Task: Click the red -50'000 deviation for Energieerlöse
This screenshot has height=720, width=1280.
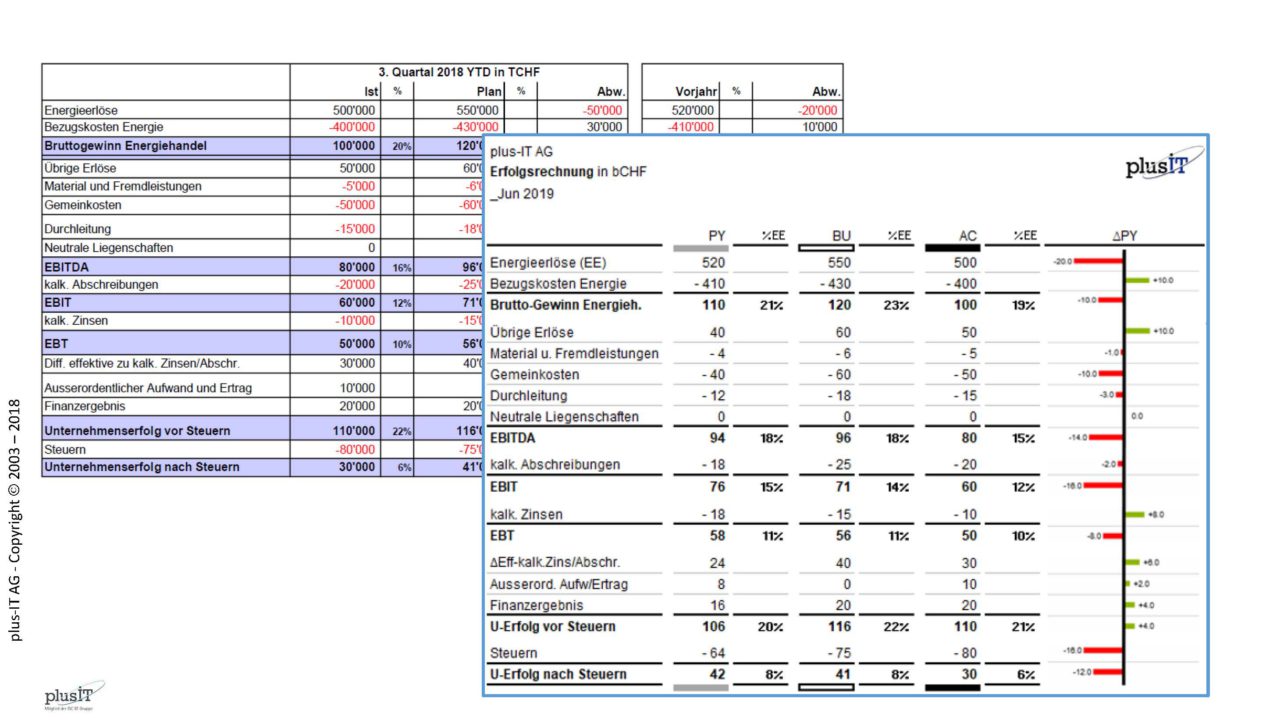Action: pyautogui.click(x=600, y=110)
